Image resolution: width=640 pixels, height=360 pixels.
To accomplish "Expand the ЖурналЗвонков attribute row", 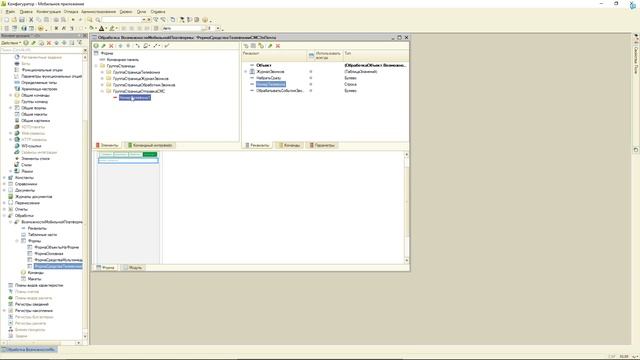I will tap(246, 71).
